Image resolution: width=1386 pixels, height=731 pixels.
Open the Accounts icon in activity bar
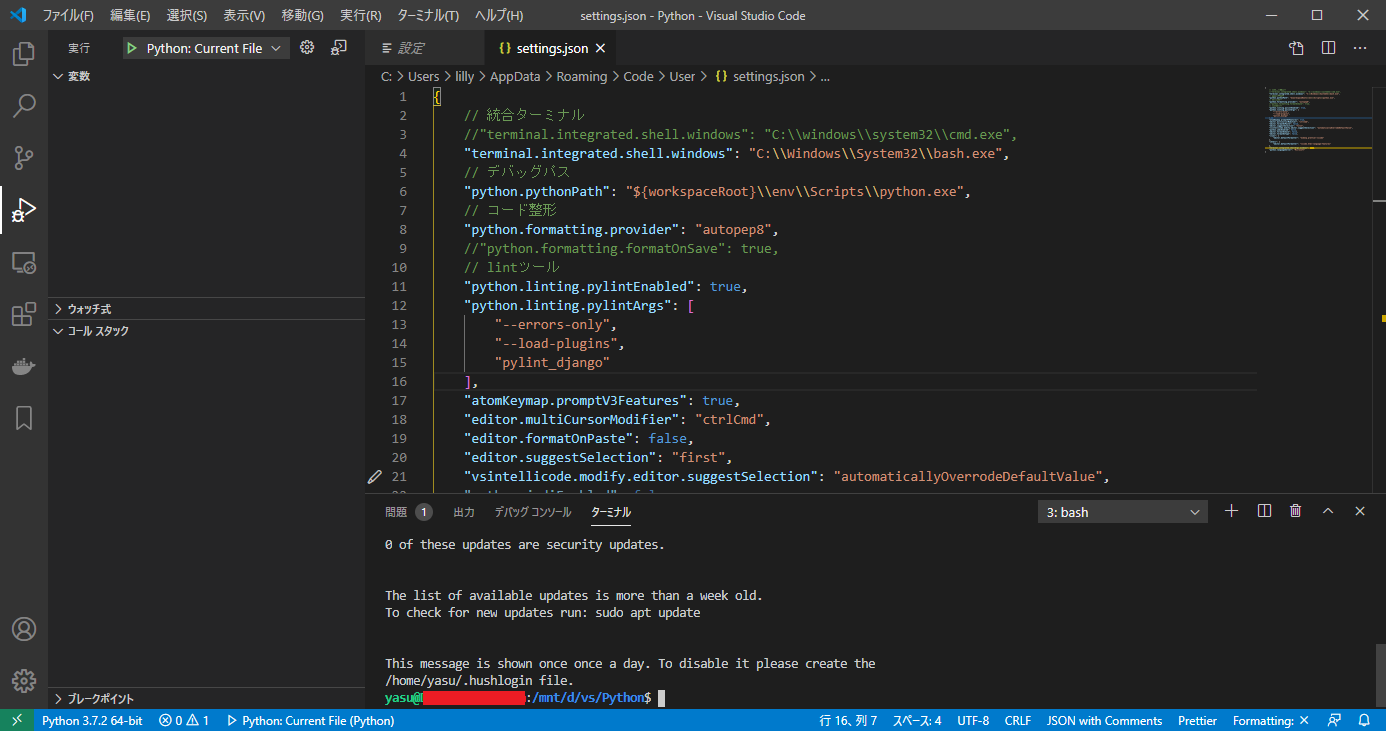(24, 629)
